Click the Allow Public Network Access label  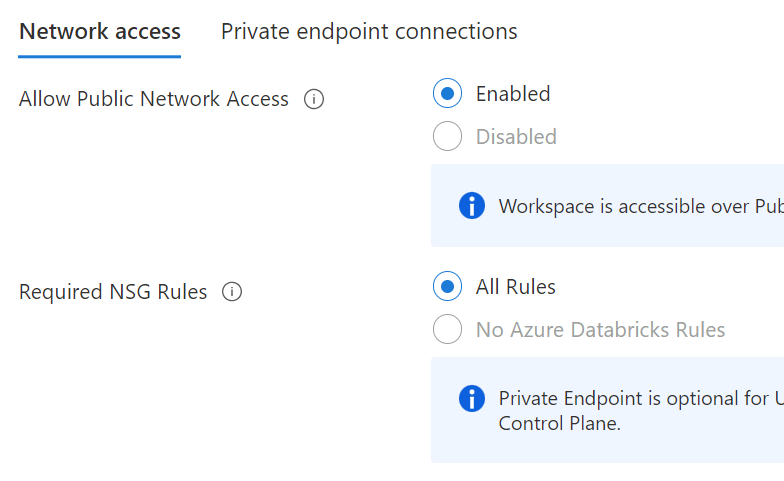[154, 99]
